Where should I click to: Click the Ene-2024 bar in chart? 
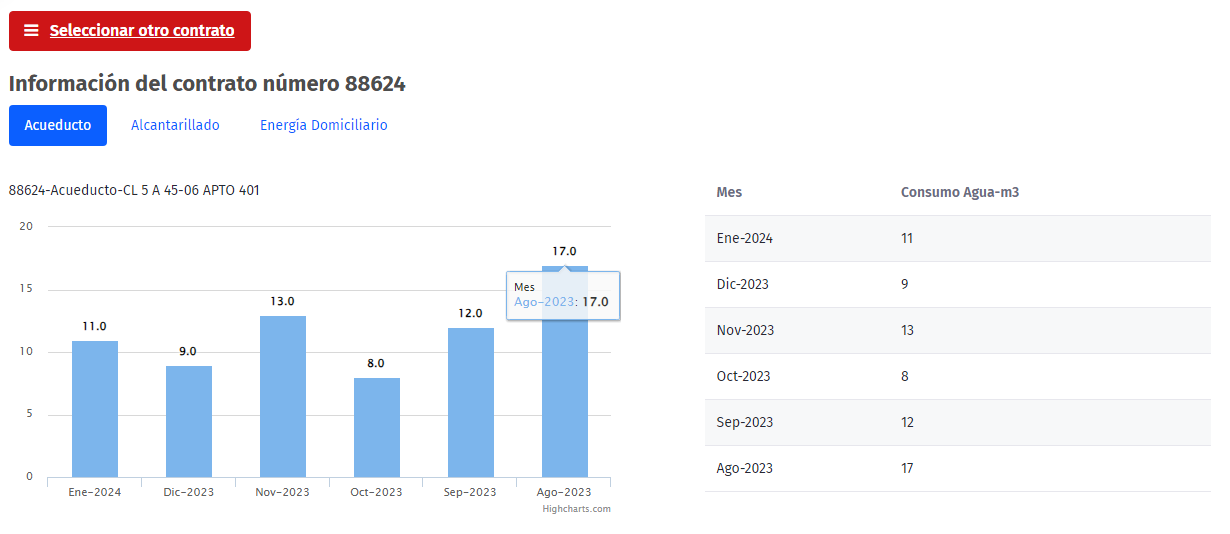[x=95, y=410]
